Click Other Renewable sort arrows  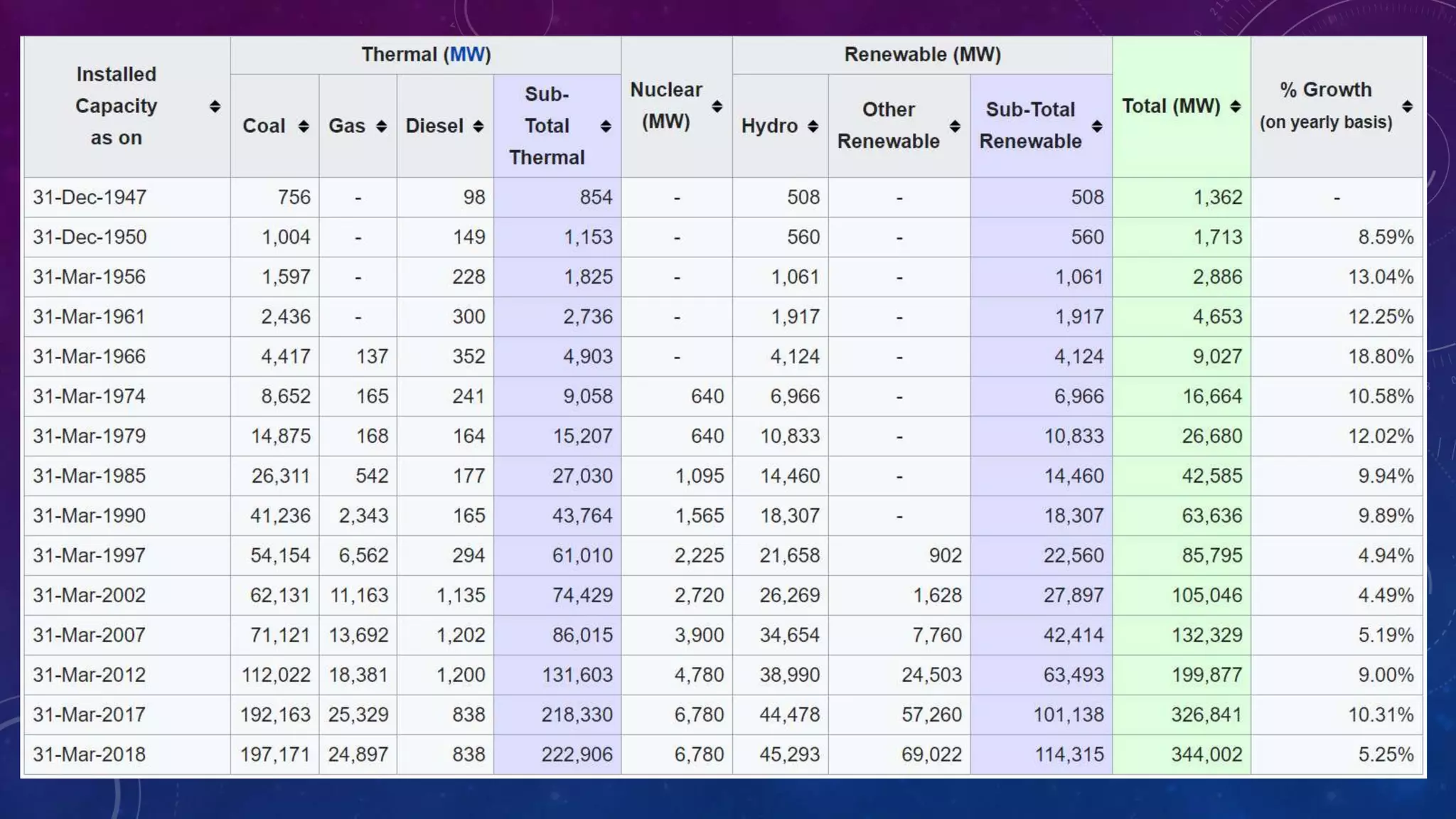(955, 127)
